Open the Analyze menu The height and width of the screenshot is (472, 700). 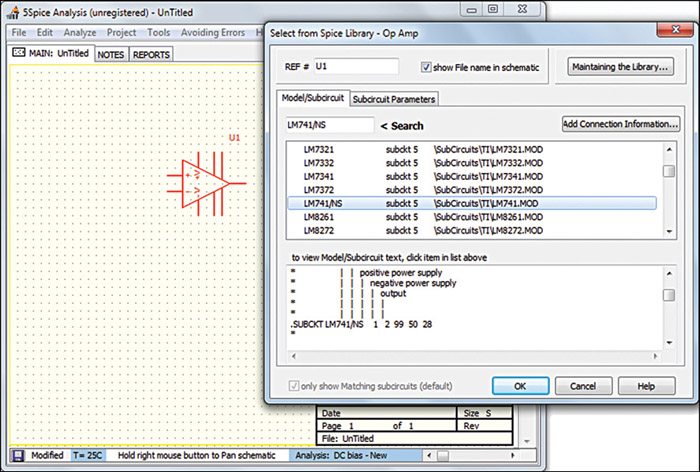79,32
